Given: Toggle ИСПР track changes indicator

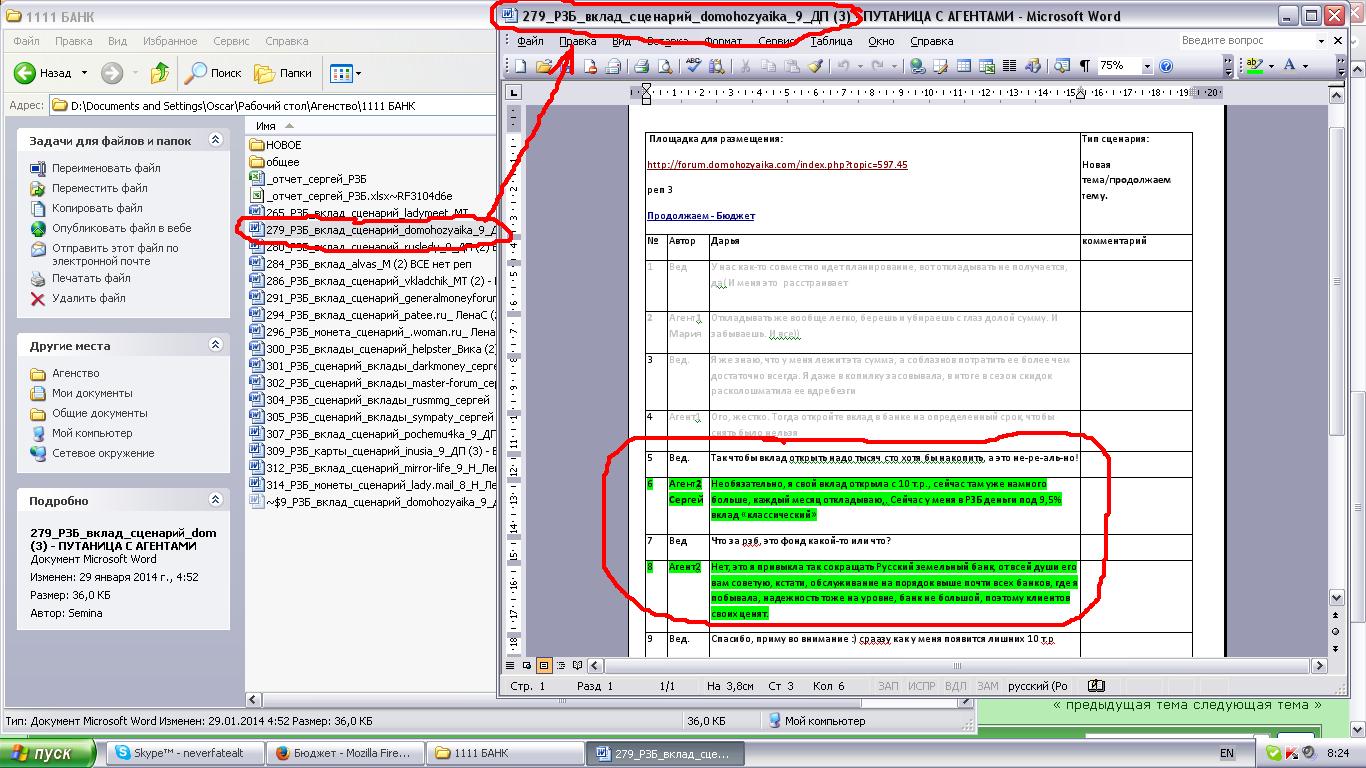Looking at the screenshot, I should [x=922, y=686].
